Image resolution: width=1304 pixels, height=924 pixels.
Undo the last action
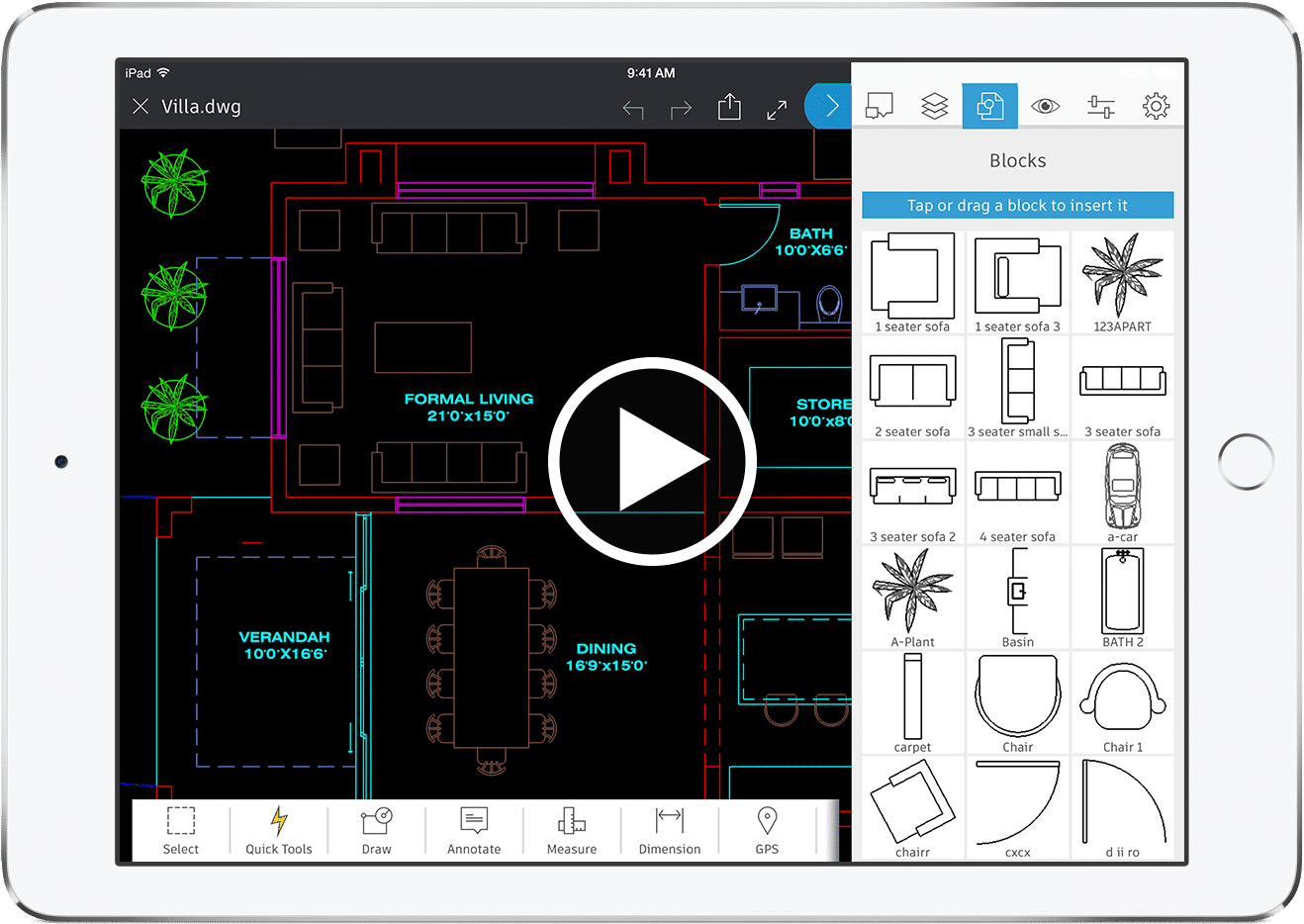(633, 109)
